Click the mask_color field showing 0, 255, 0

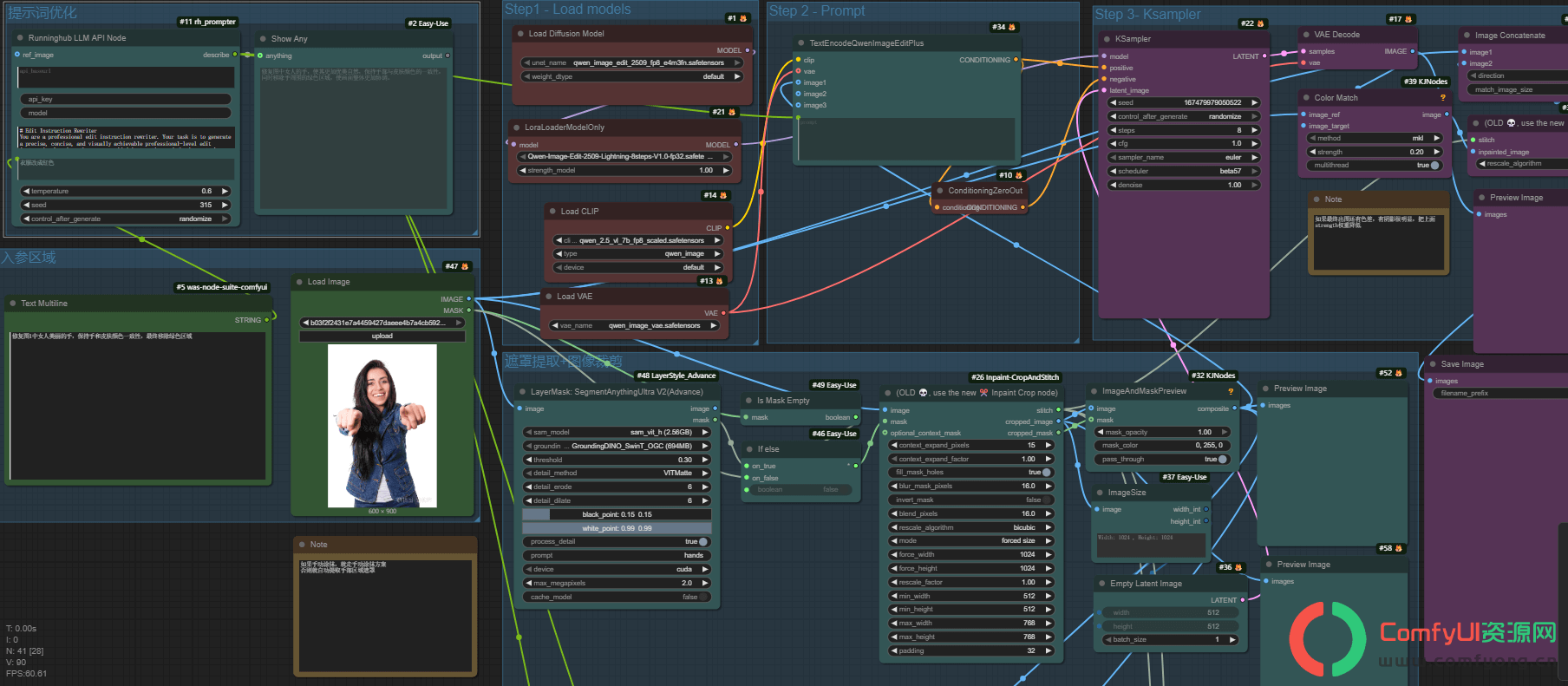1162,446
